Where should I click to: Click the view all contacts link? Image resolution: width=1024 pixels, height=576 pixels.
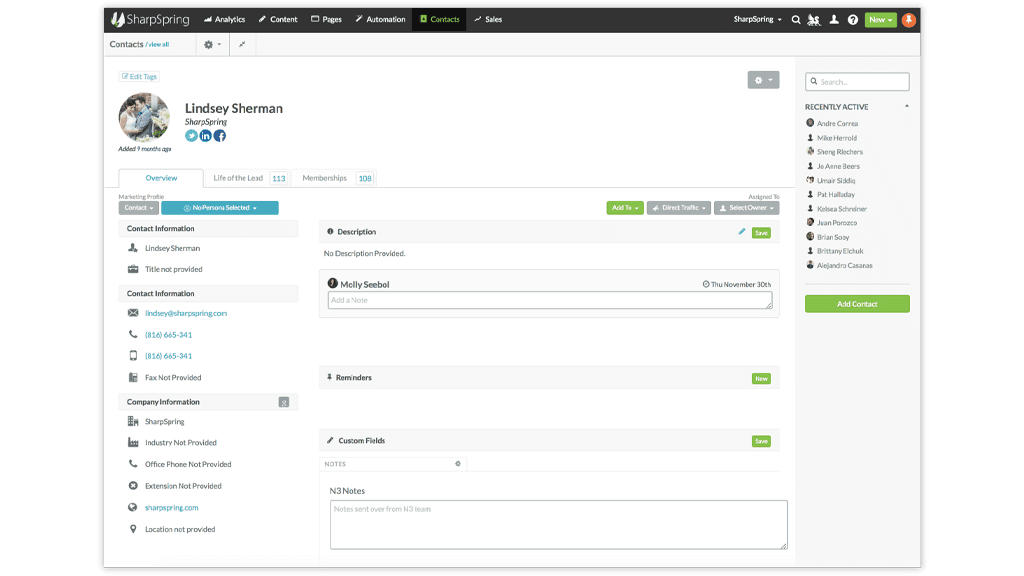[x=157, y=45]
